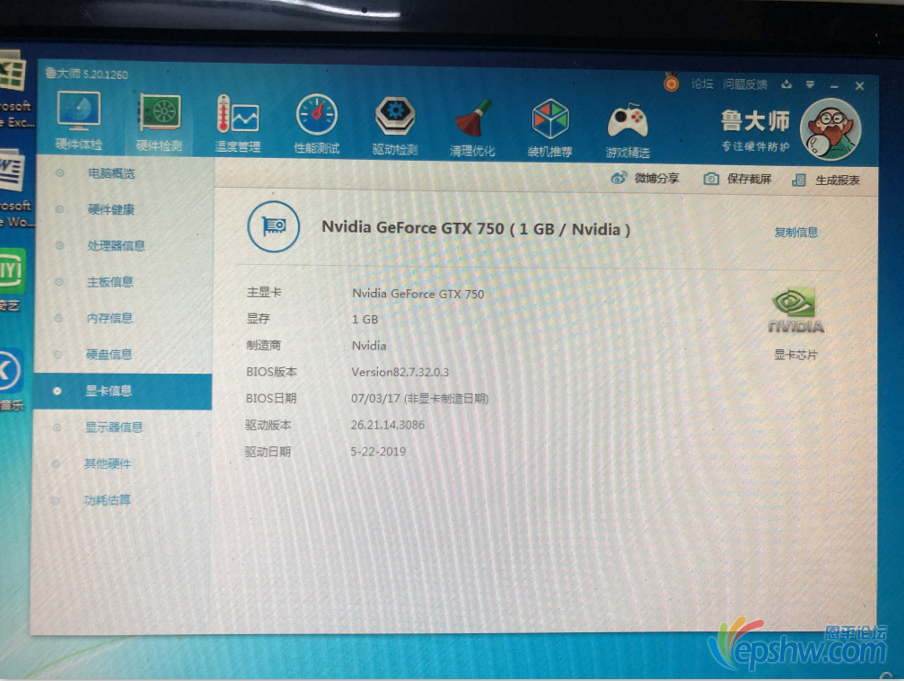Click the 显存 value "1 GB"
This screenshot has width=904, height=681.
pos(365,319)
